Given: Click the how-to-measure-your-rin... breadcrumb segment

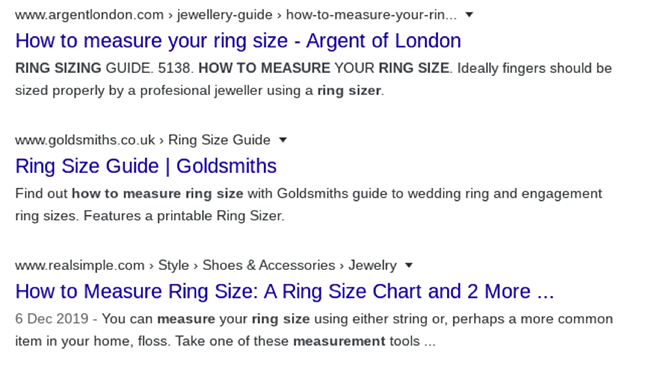Looking at the screenshot, I should coord(371,15).
